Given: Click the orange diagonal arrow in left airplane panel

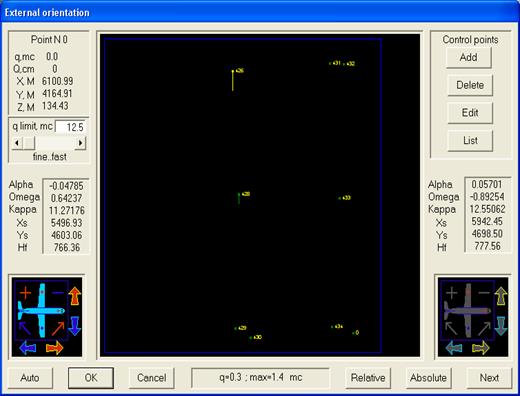Looking at the screenshot, I should coord(58,329).
